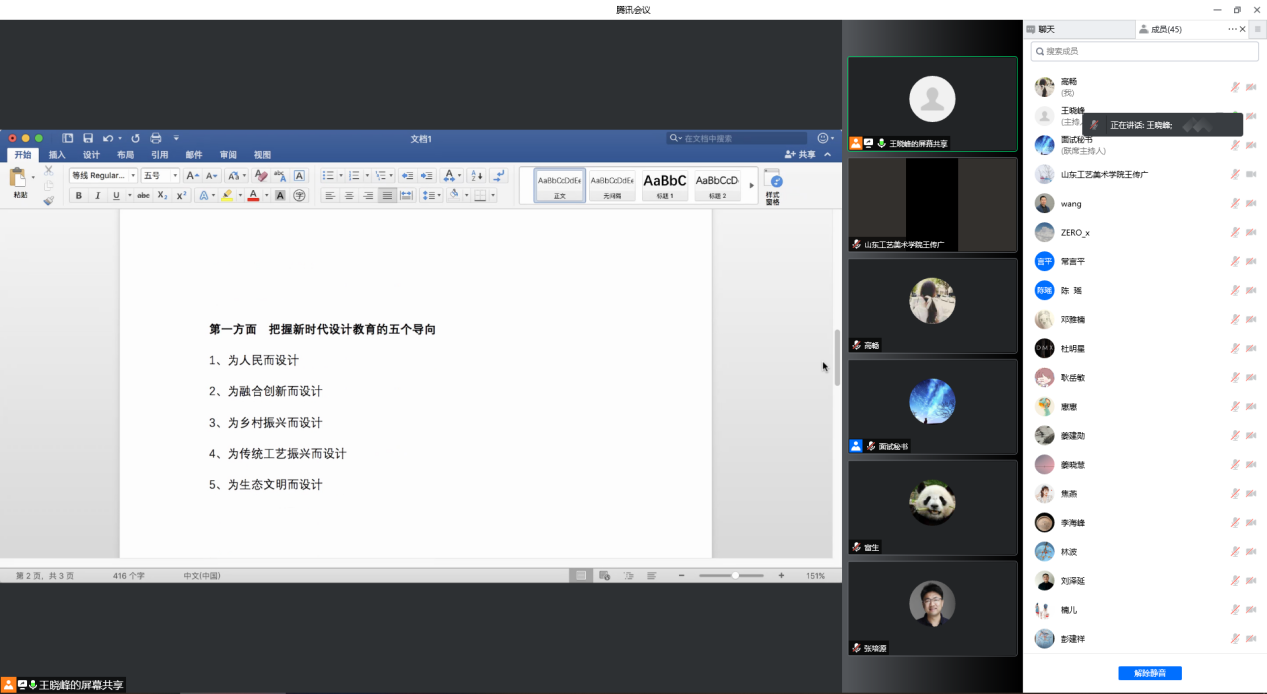
Task: Click the 解除静音 unmute button
Action: pyautogui.click(x=1149, y=673)
